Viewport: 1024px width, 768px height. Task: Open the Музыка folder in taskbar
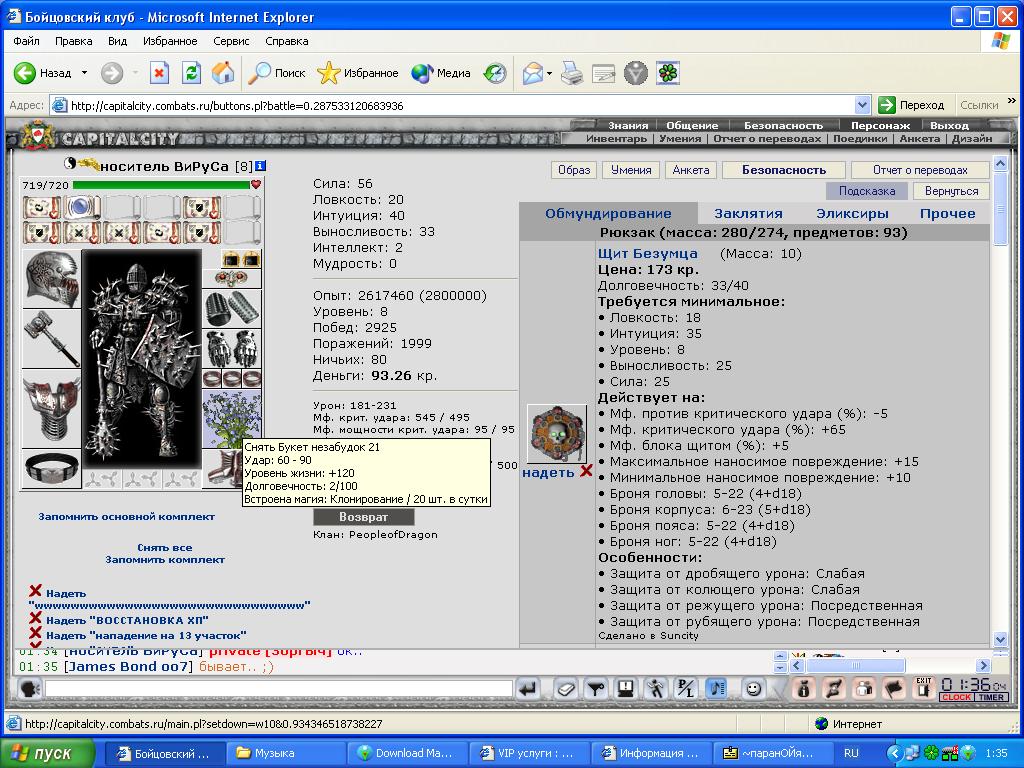[x=286, y=753]
